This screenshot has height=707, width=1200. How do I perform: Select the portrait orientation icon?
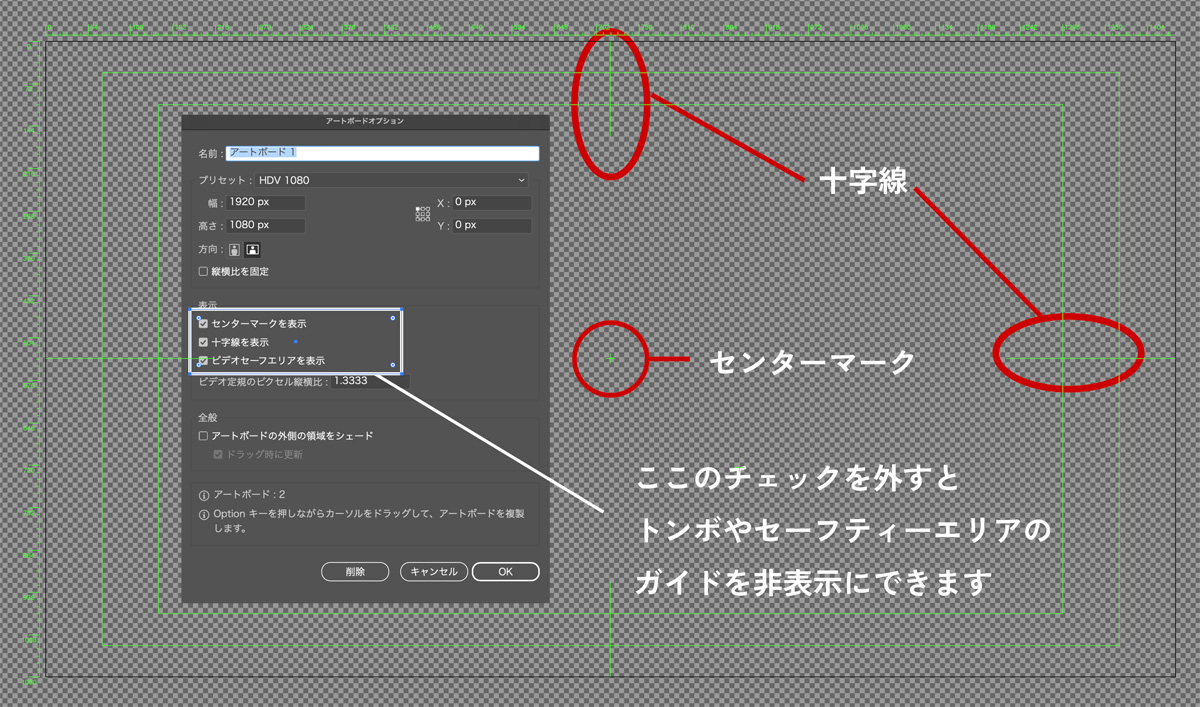(235, 250)
